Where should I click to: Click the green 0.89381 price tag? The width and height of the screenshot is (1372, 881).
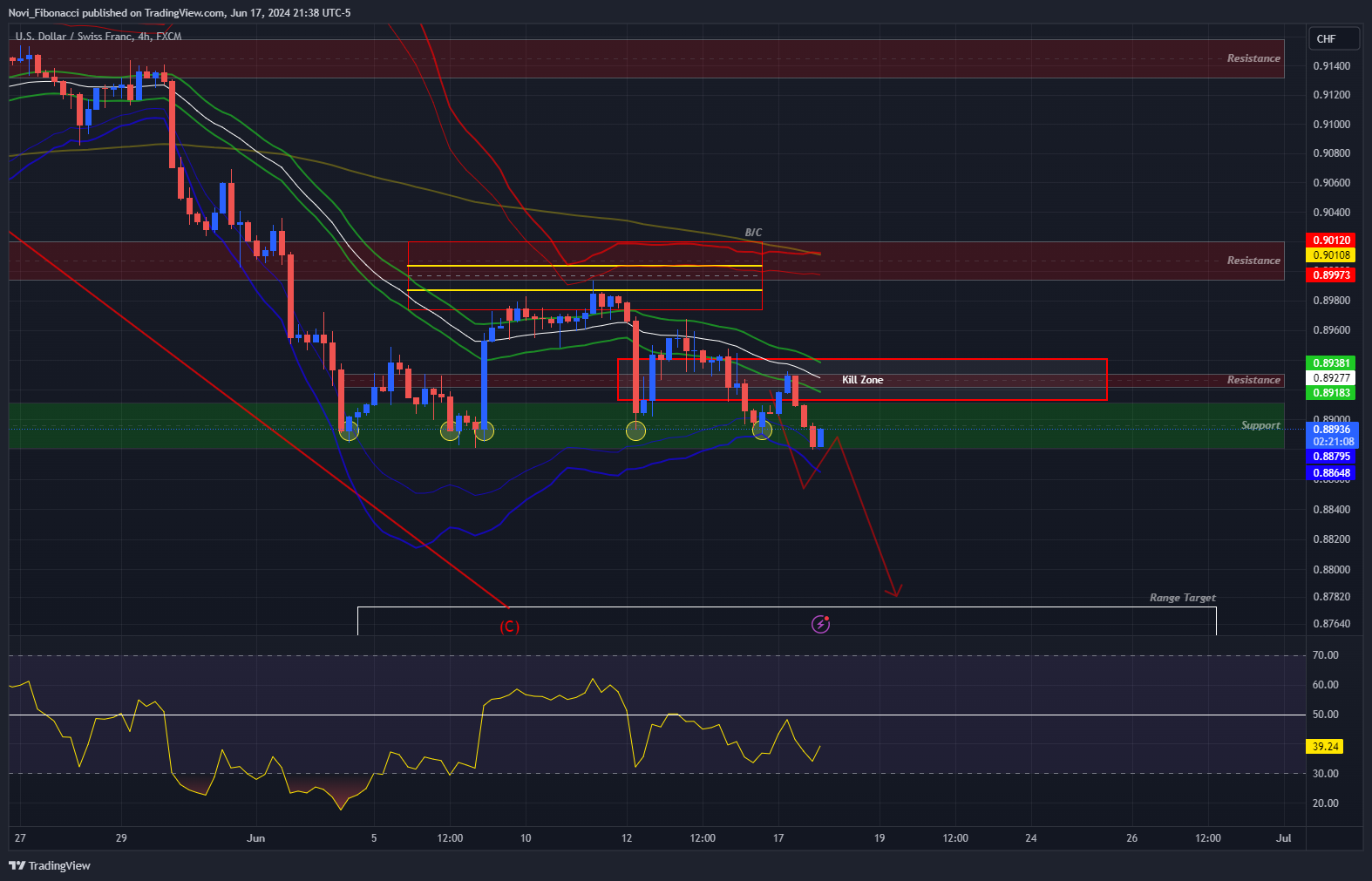1331,363
